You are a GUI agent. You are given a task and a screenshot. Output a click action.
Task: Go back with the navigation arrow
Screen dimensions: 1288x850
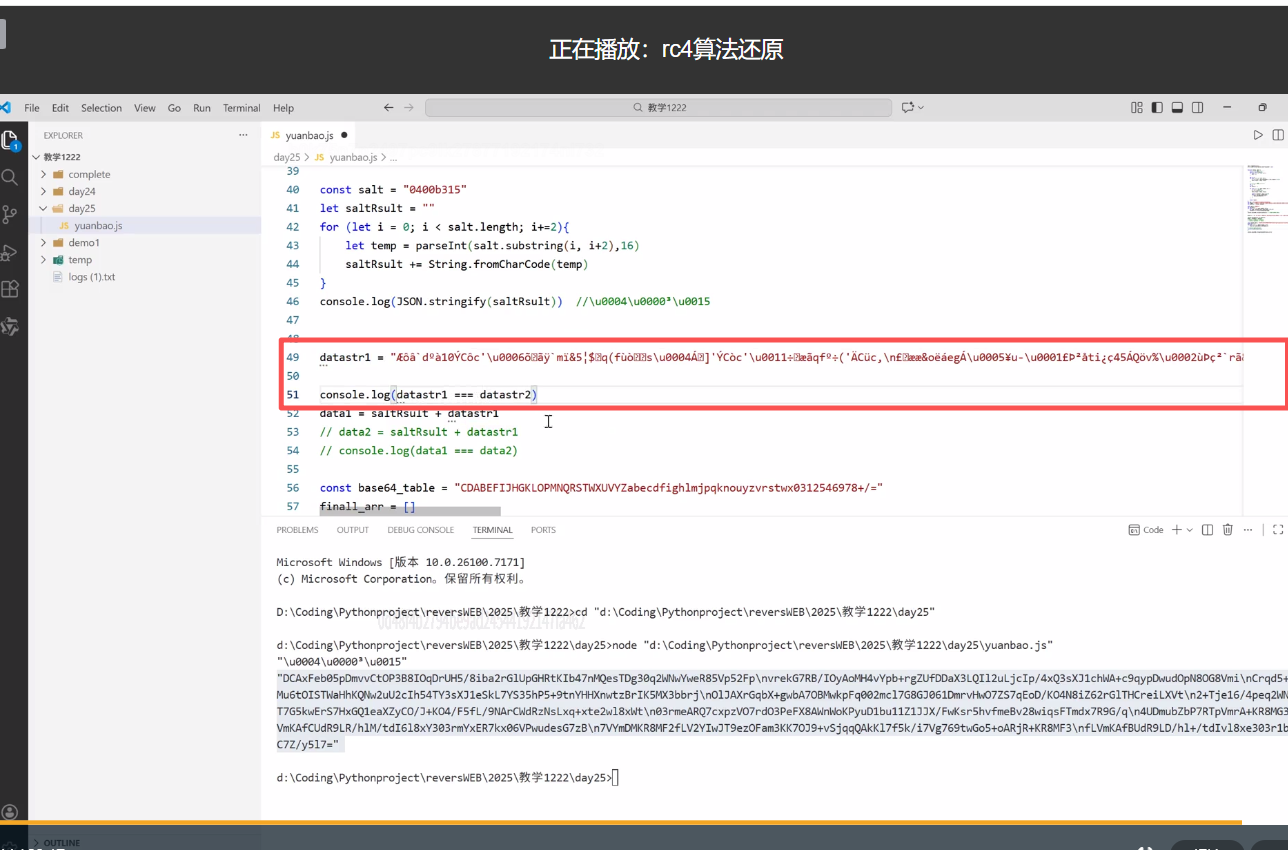coord(388,107)
